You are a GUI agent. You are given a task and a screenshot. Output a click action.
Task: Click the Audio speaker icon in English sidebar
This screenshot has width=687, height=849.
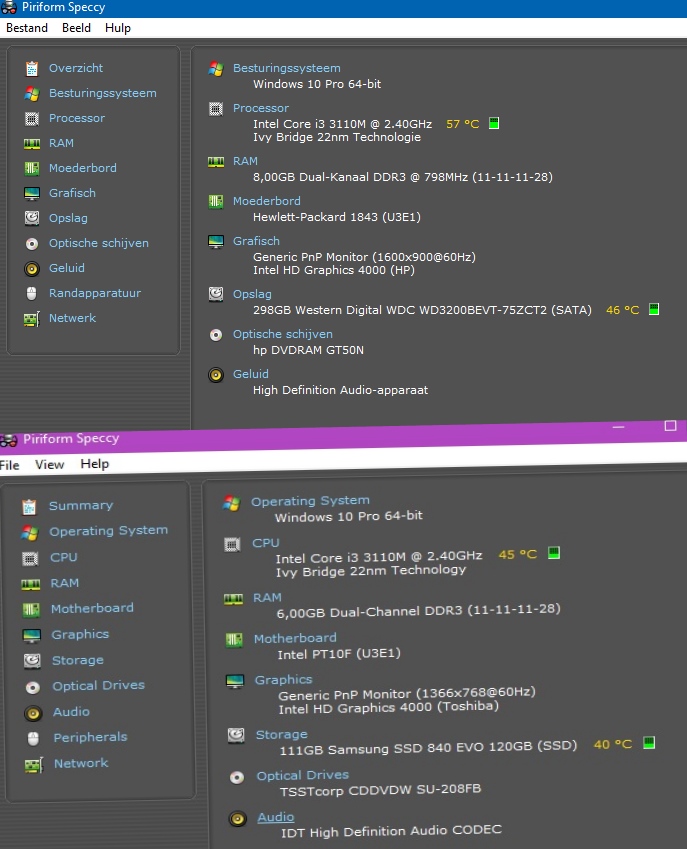click(x=33, y=713)
